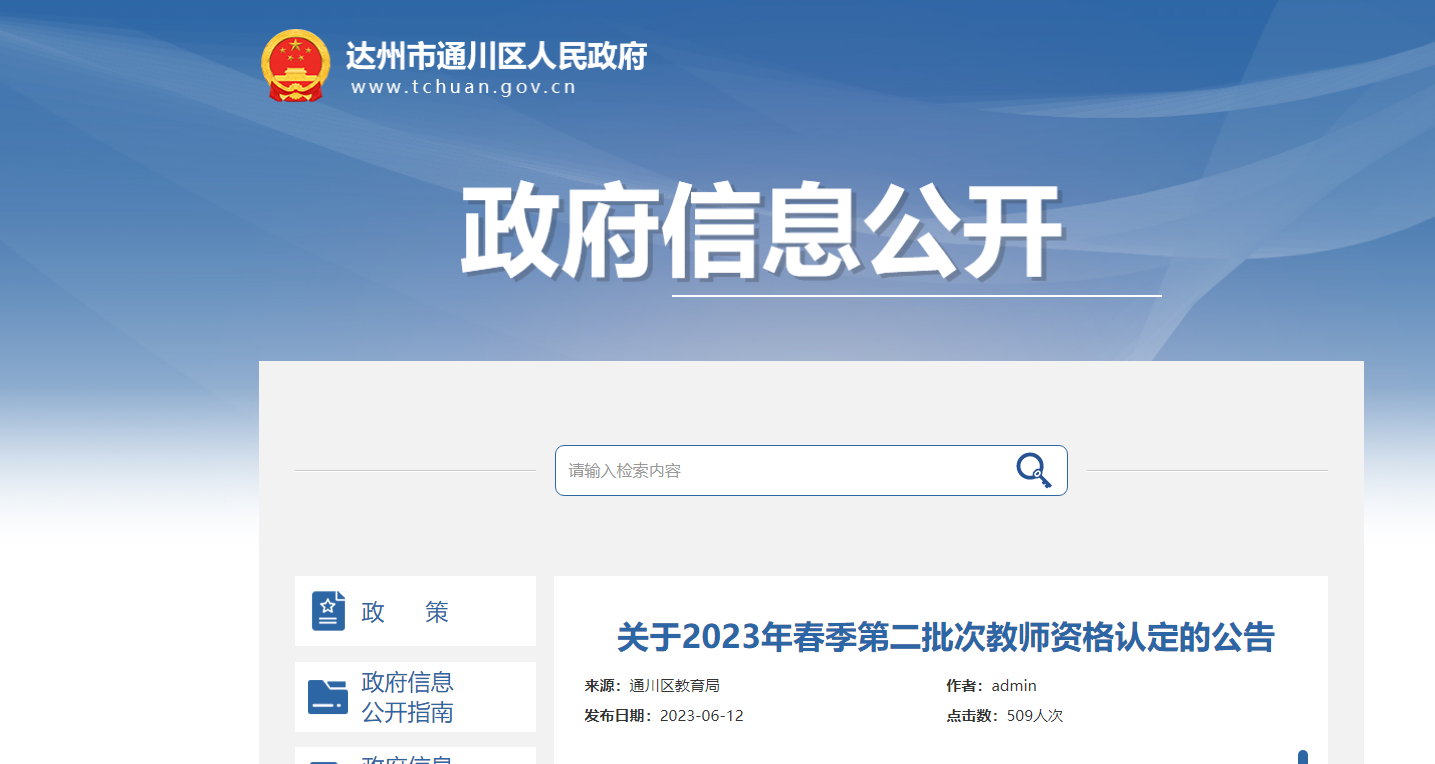Open the 政策 sidebar menu item
The height and width of the screenshot is (764, 1435).
(415, 611)
